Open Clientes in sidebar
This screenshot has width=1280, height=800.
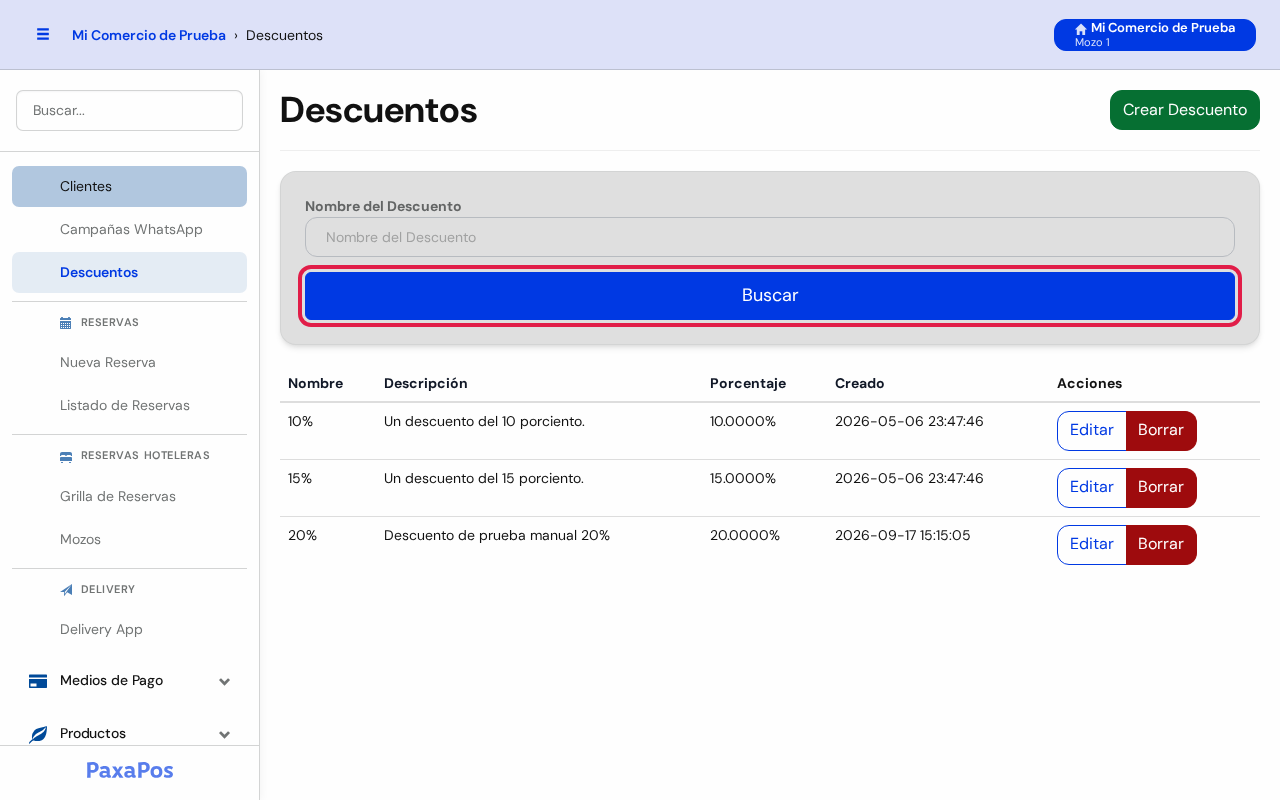[129, 187]
